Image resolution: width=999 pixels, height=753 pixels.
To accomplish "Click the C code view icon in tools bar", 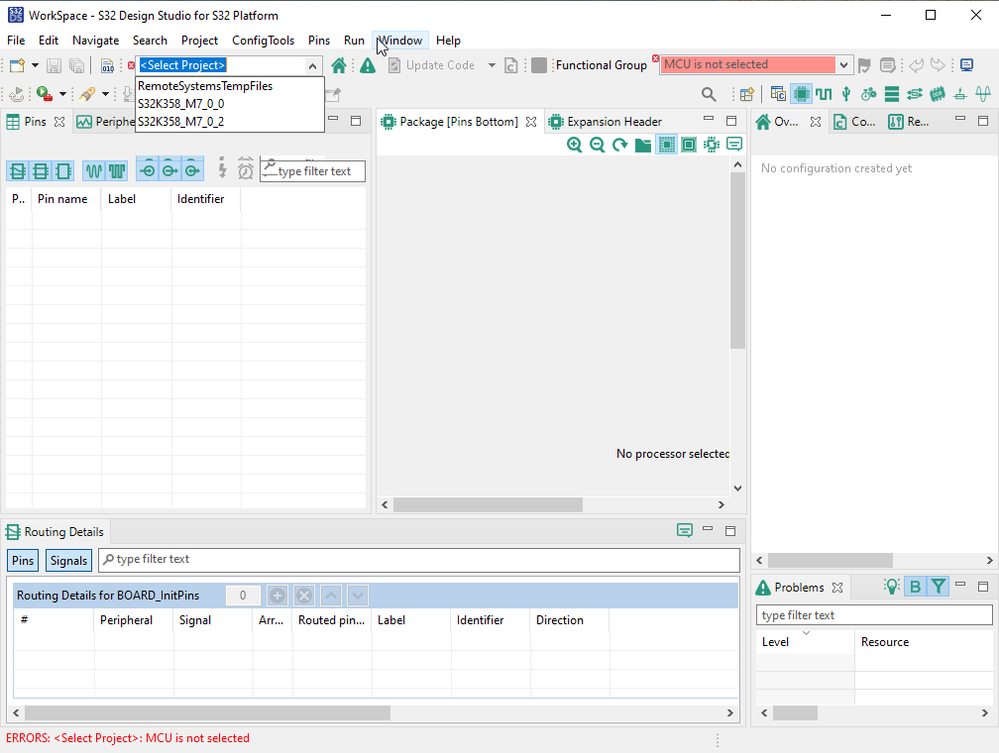I will point(778,94).
